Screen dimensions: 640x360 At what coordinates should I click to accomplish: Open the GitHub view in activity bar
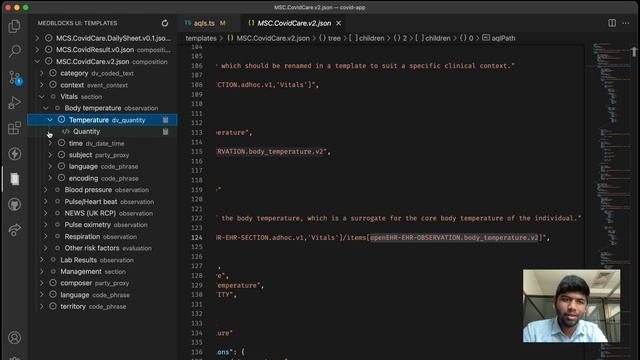(15, 204)
